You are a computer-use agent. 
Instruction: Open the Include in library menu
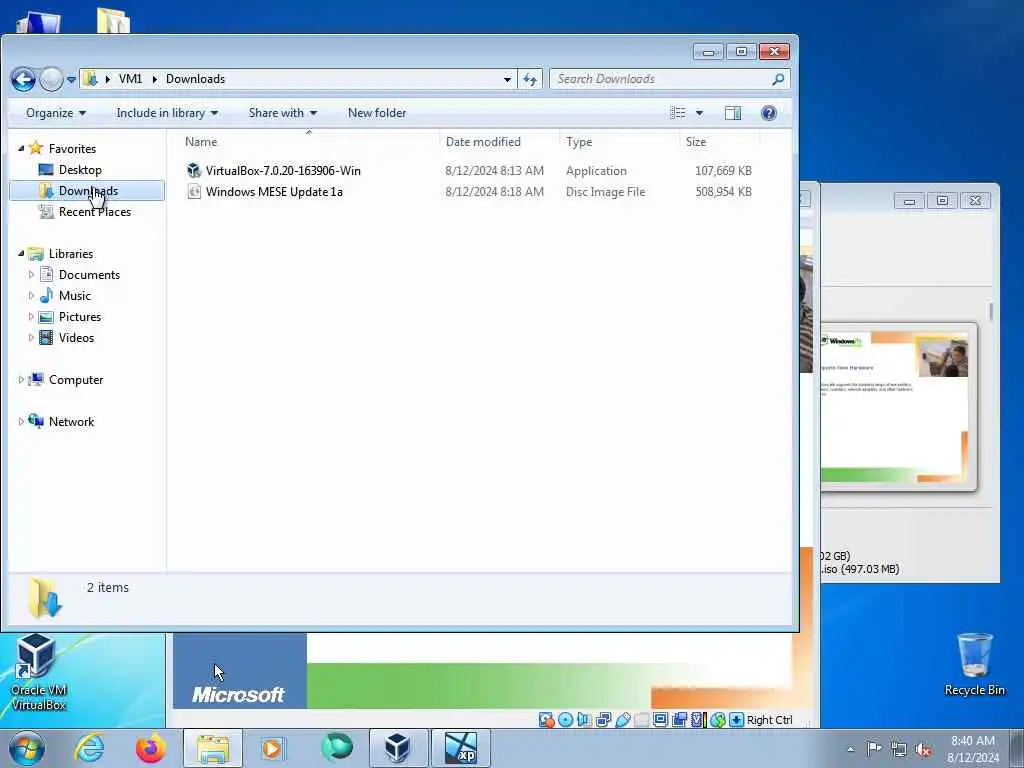click(167, 113)
